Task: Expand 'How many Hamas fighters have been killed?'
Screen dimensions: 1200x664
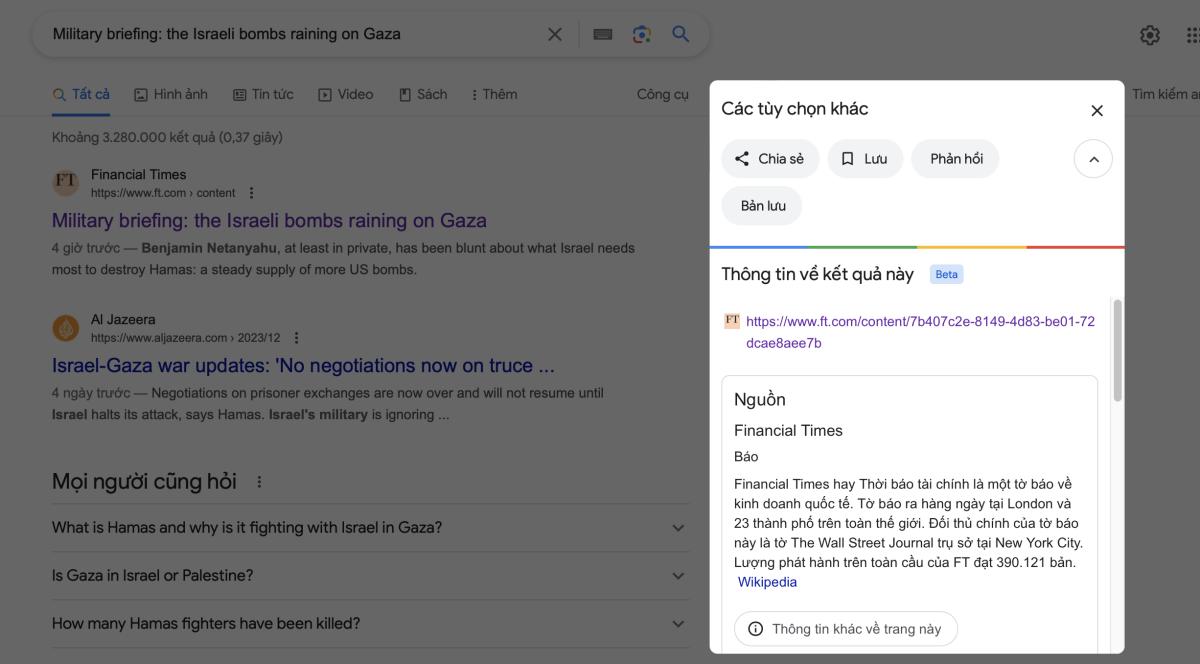Action: point(678,624)
